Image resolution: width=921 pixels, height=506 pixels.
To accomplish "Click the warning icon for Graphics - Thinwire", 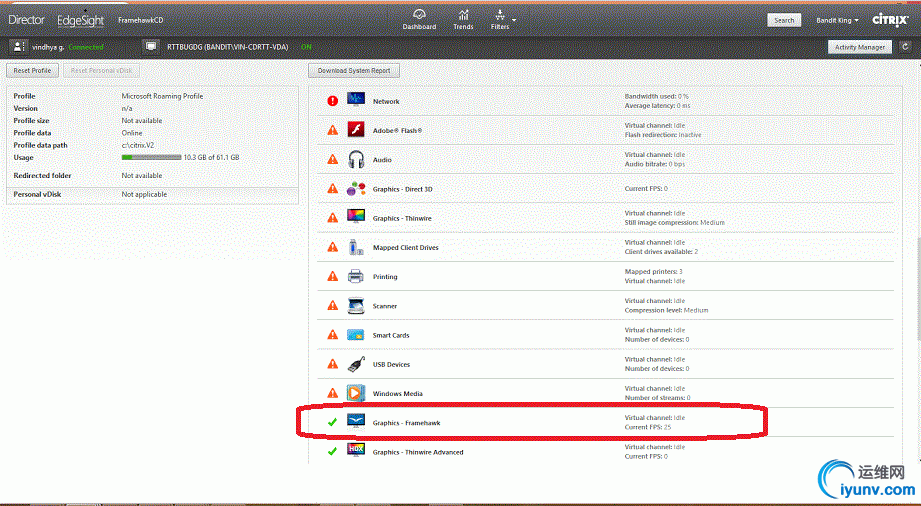I will pos(332,218).
